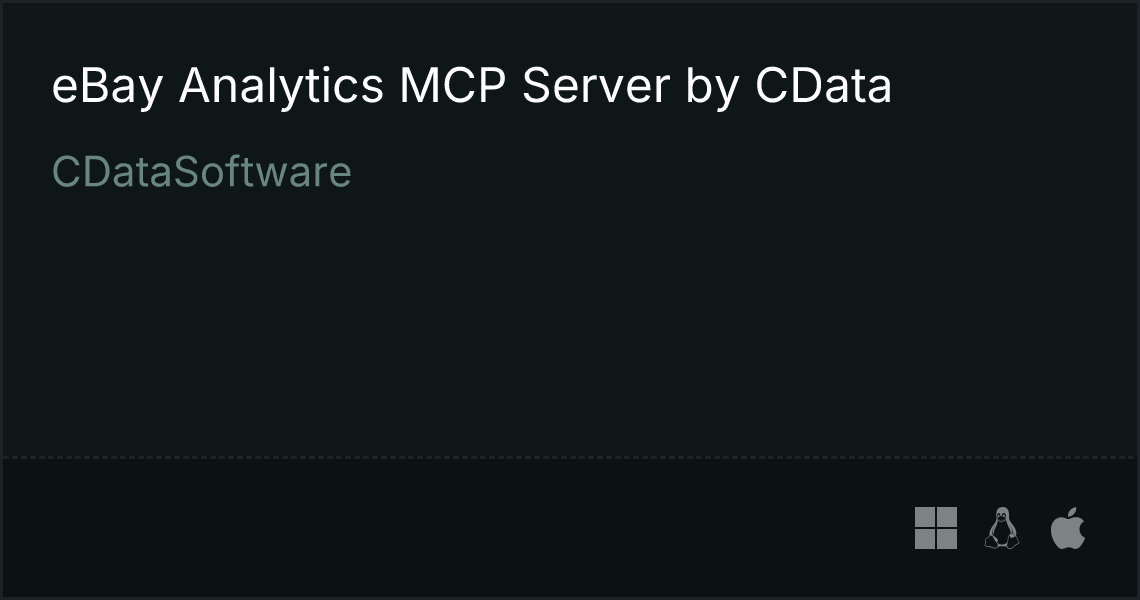Select the Linux penguin icon

pyautogui.click(x=1002, y=528)
